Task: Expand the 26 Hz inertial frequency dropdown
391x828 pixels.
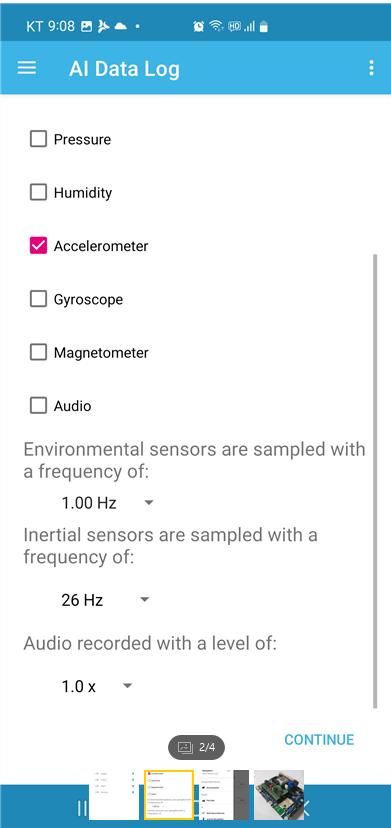Action: tap(105, 600)
